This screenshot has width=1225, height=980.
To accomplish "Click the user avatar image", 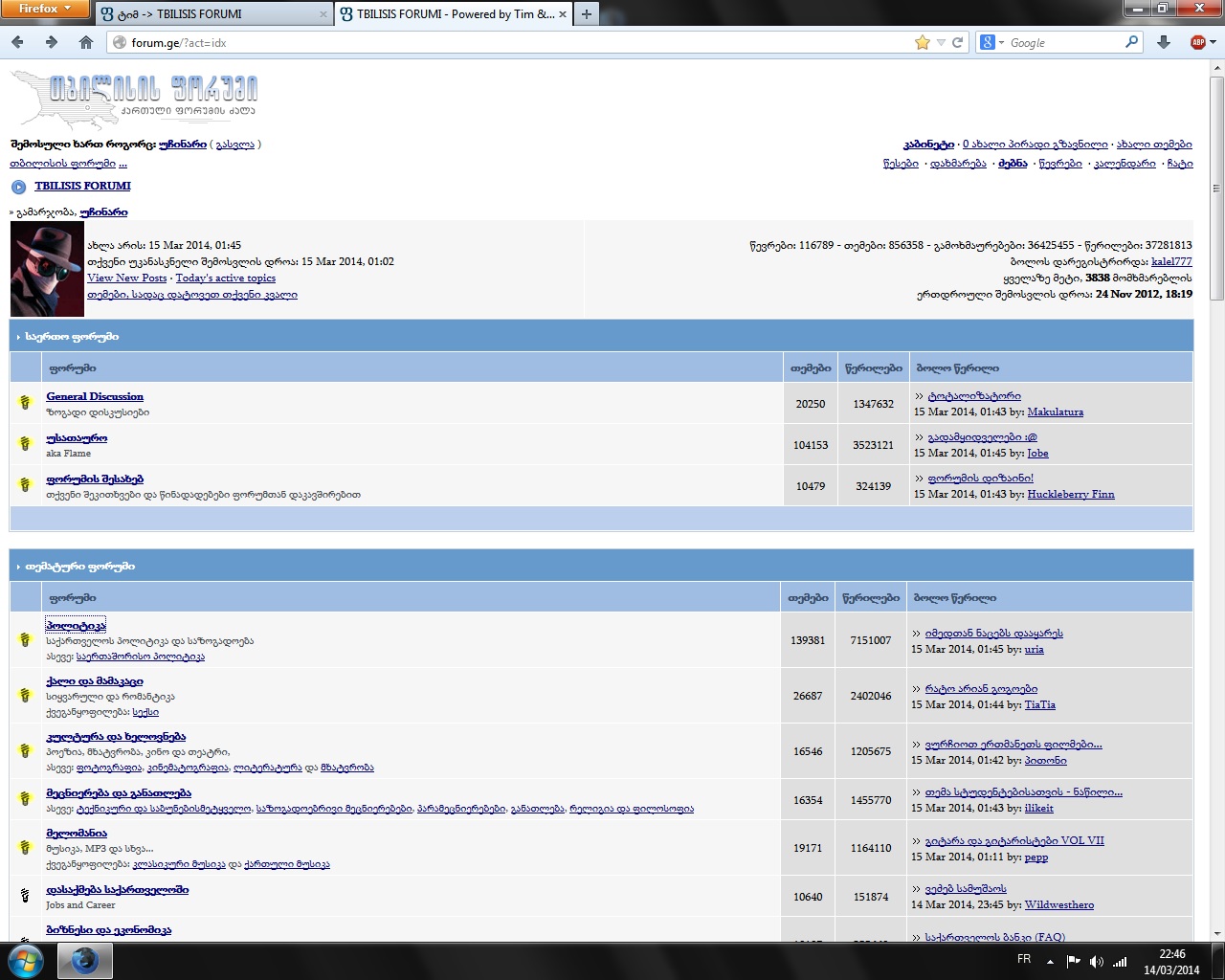I will pyautogui.click(x=47, y=269).
